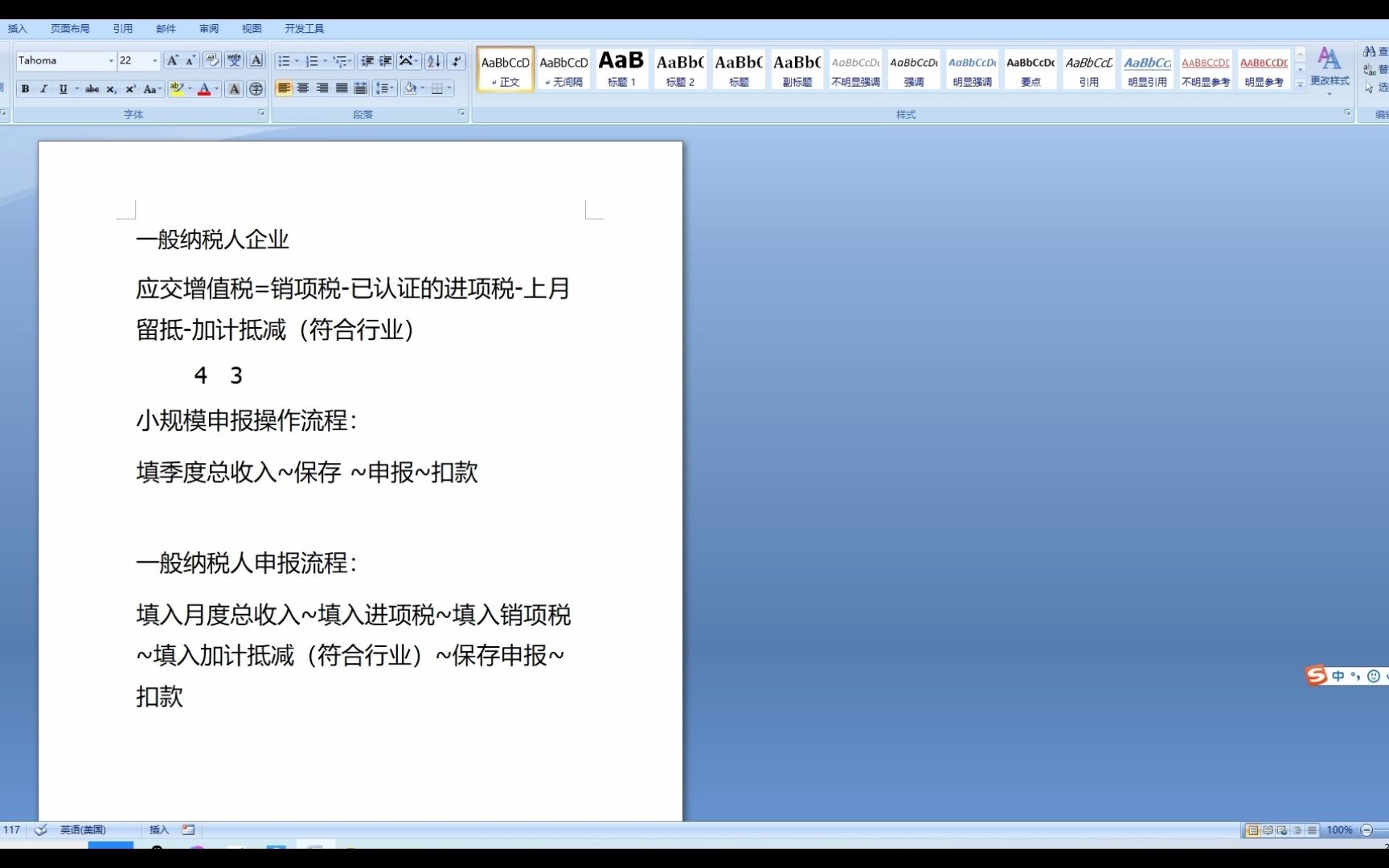This screenshot has height=868, width=1389.
Task: Toggle Center paragraph alignment
Action: click(x=303, y=88)
